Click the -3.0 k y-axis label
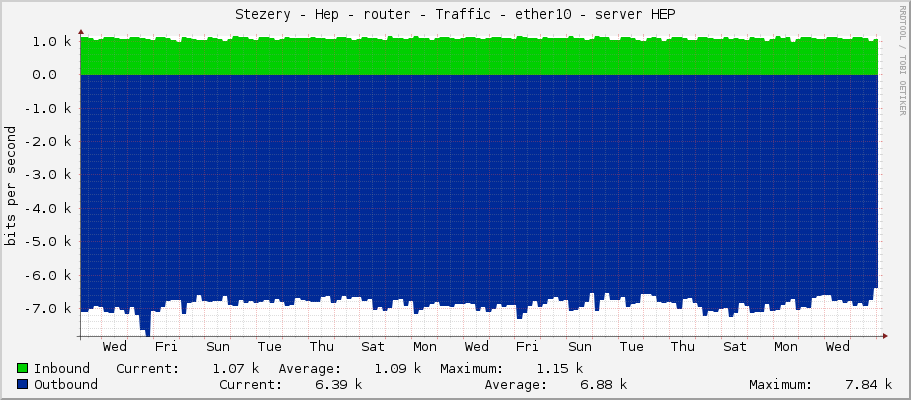Image resolution: width=911 pixels, height=400 pixels. [48, 175]
